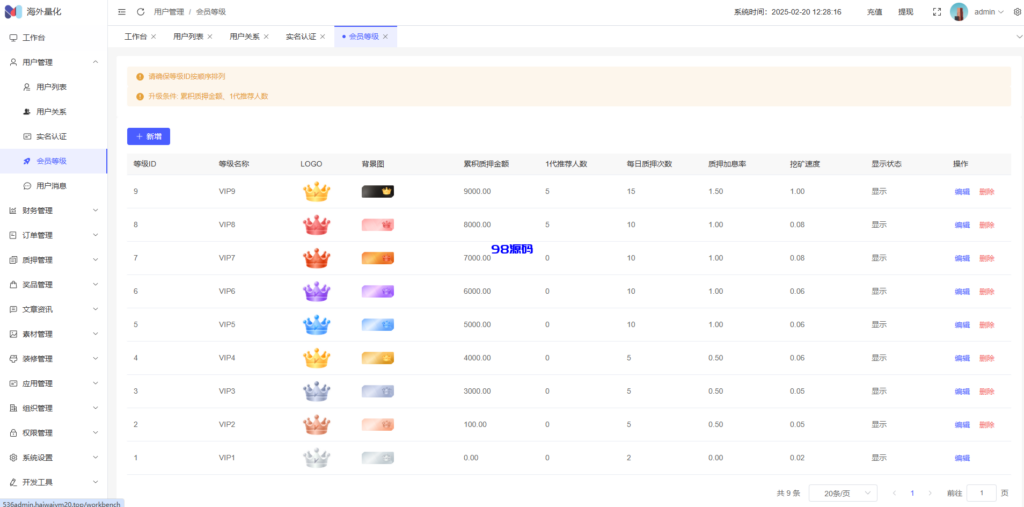
Task: Click 编辑 for the VIP1 row
Action: click(963, 459)
